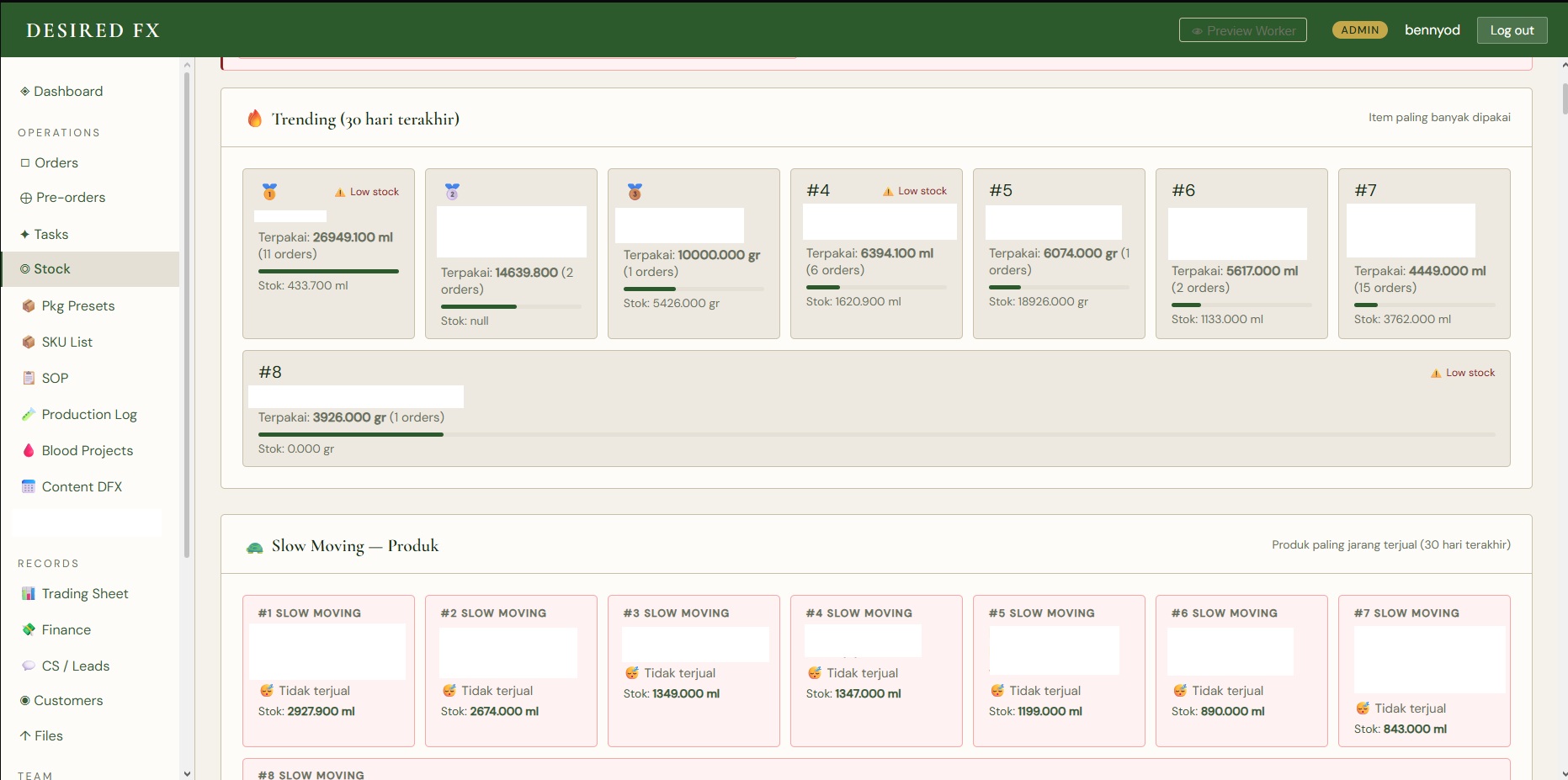This screenshot has height=780, width=1568.
Task: Open Customers in the sidebar
Action: click(x=61, y=700)
